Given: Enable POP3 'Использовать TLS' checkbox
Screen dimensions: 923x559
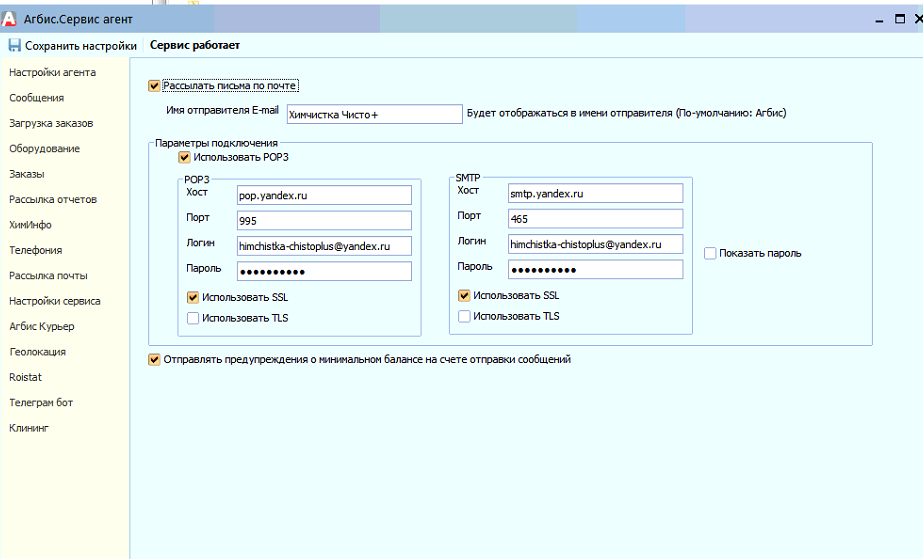Looking at the screenshot, I should pos(192,318).
